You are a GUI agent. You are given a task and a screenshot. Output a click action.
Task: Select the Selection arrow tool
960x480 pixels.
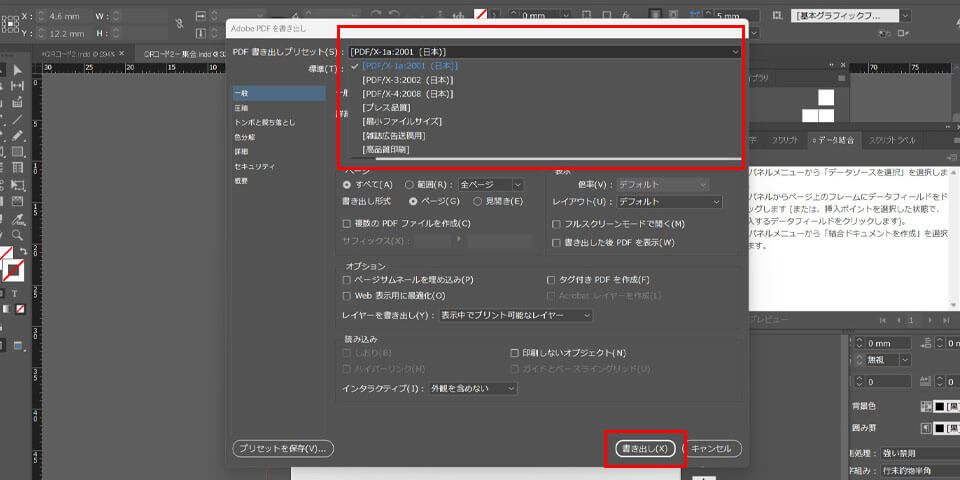coord(17,70)
